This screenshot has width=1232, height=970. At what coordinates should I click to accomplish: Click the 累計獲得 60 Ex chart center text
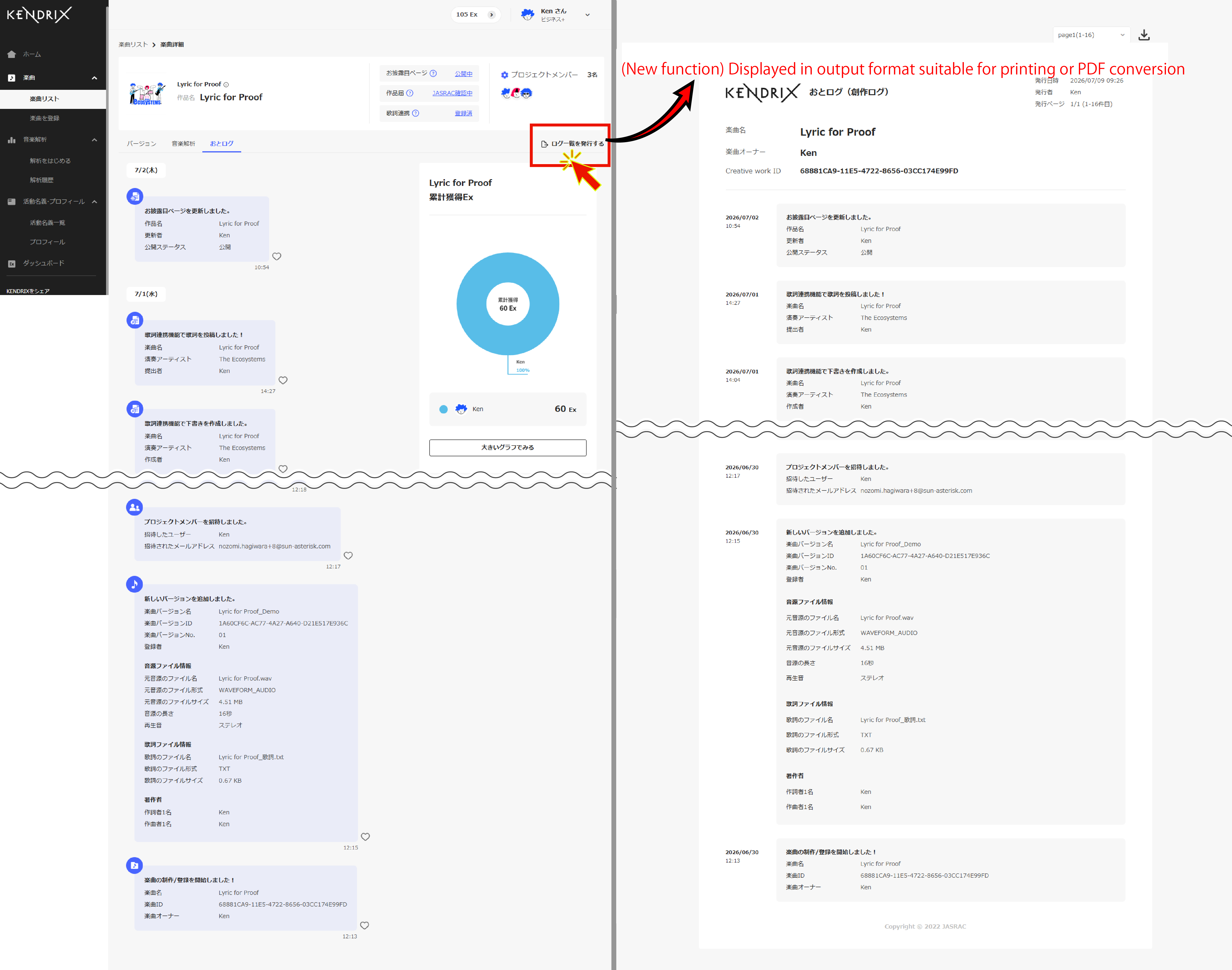[x=508, y=304]
